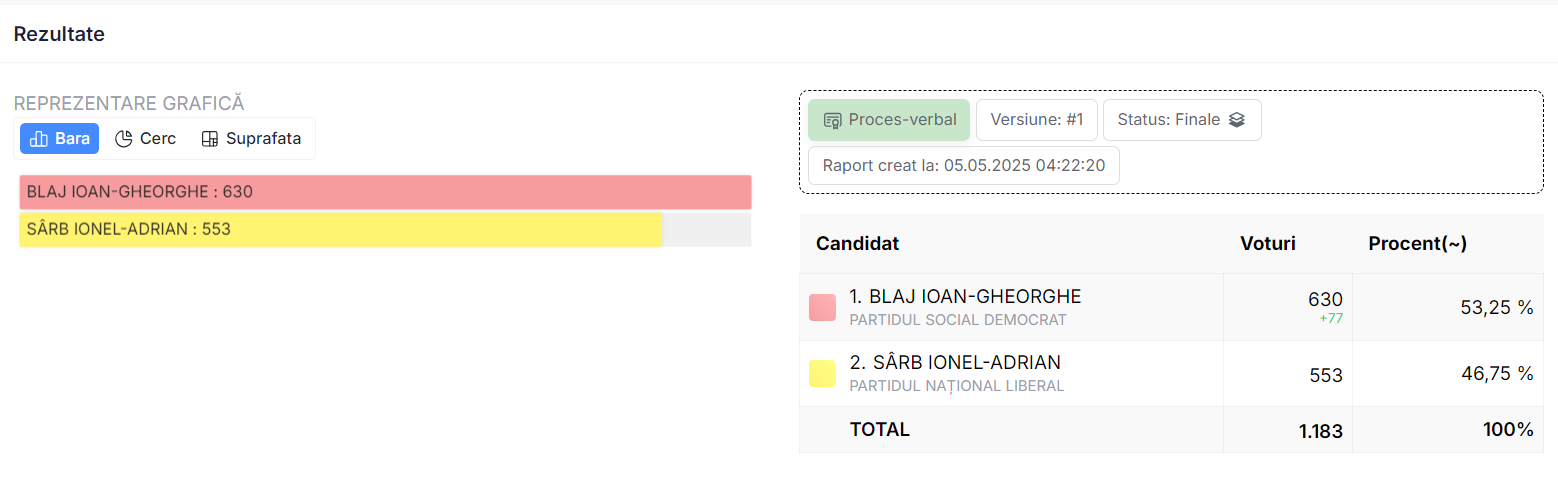
Task: Click the Versiune: #1 badge
Action: [1037, 120]
